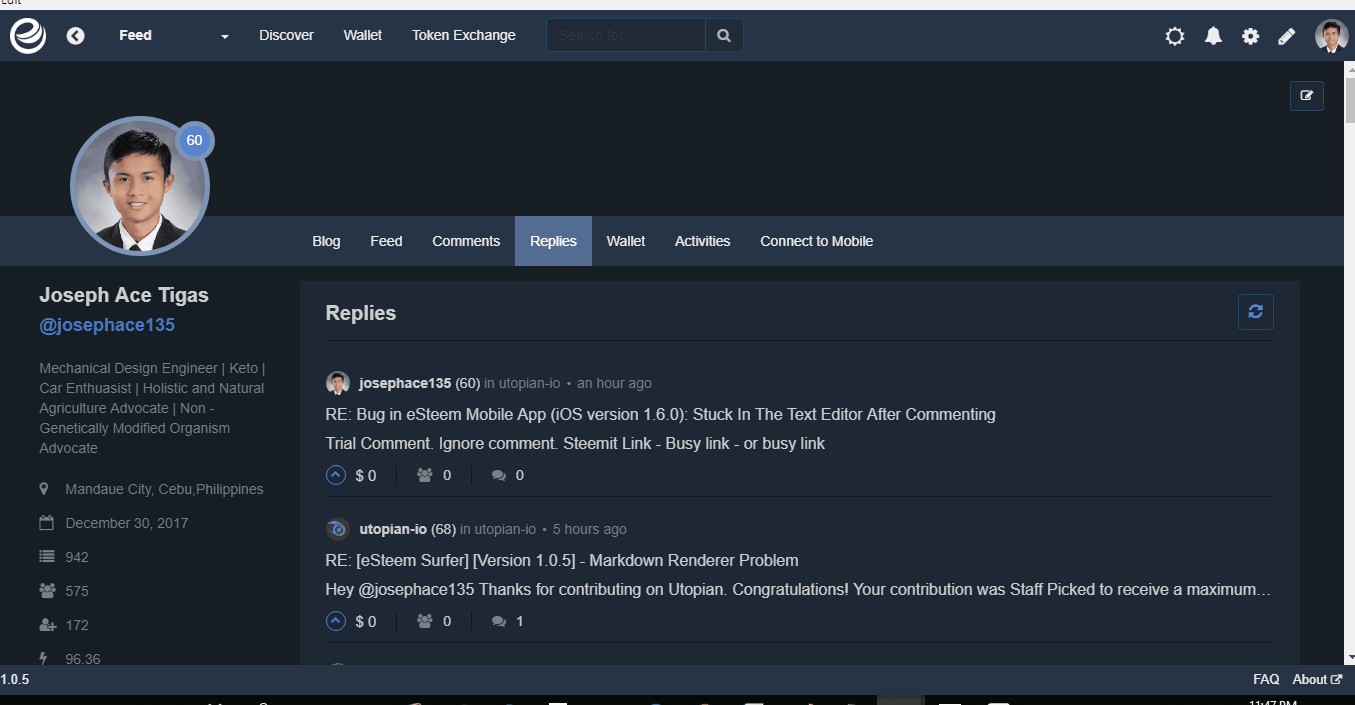Create new post with pencil icon
Viewport: 1355px width, 705px height.
(x=1287, y=36)
